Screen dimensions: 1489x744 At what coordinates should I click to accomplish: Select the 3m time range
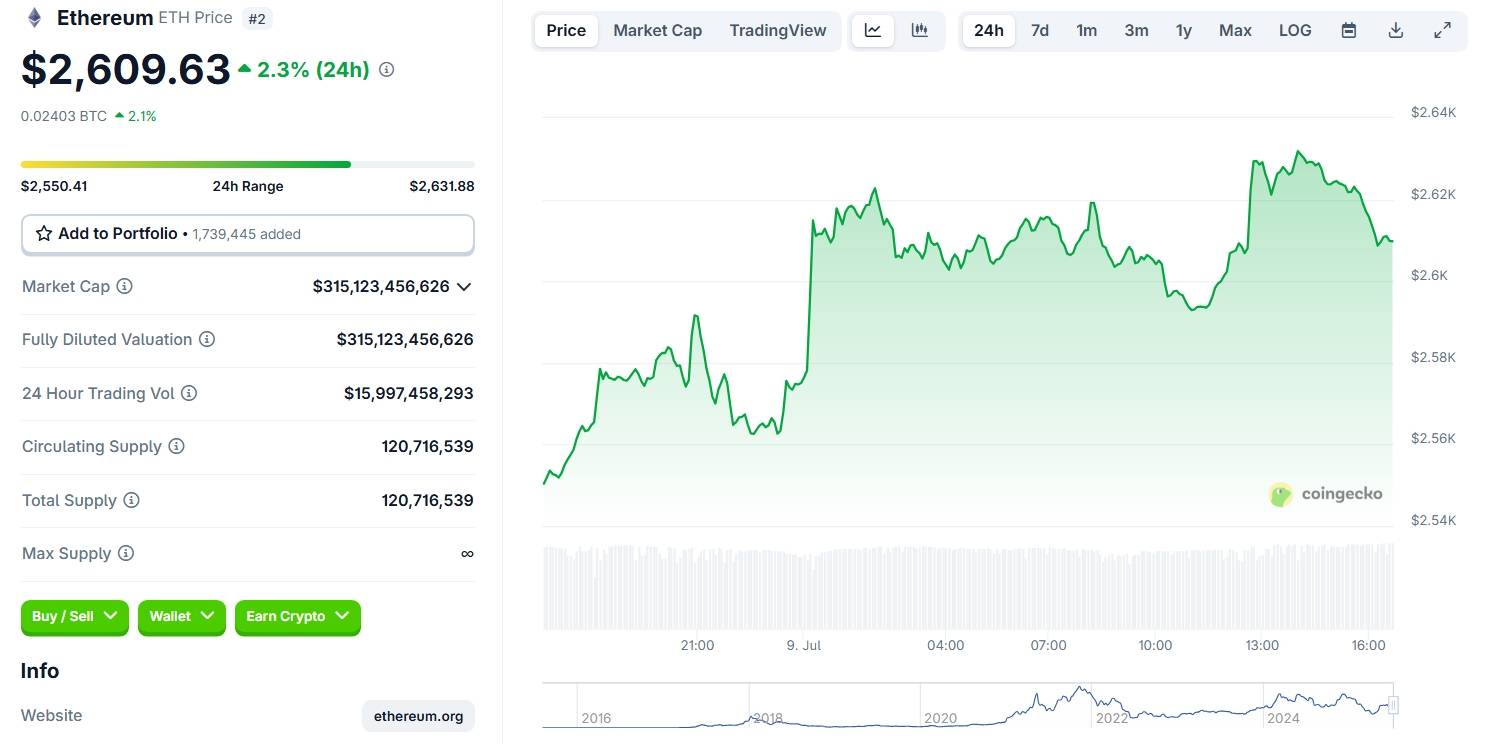(1136, 30)
